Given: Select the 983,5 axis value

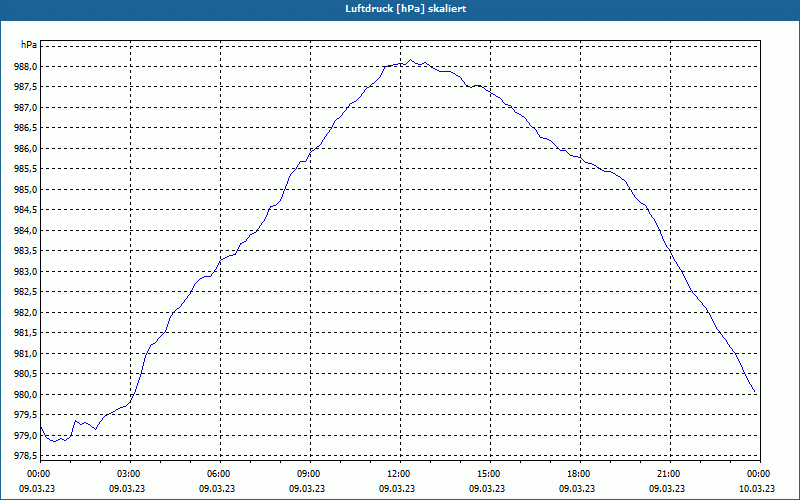Looking at the screenshot, I should [26, 251].
